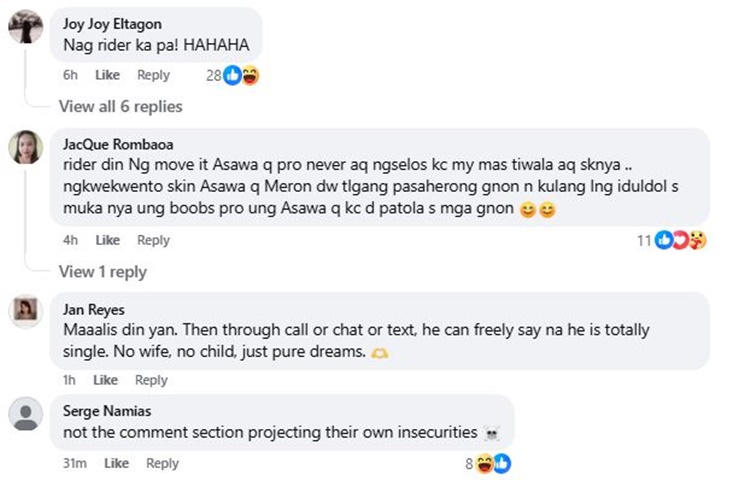The image size is (750, 480).
Task: Like Serge Namias's comment
Action: click(x=116, y=463)
